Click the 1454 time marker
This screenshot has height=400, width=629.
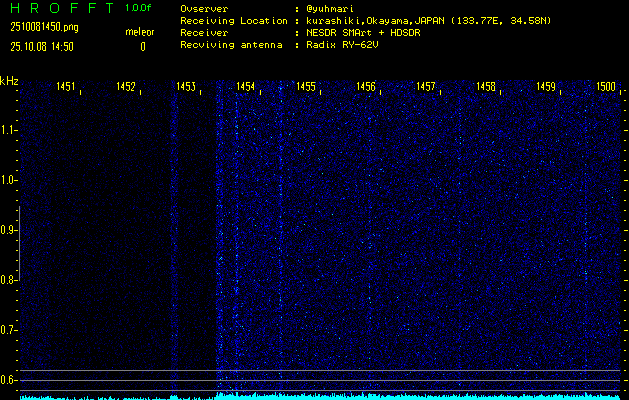[245, 88]
